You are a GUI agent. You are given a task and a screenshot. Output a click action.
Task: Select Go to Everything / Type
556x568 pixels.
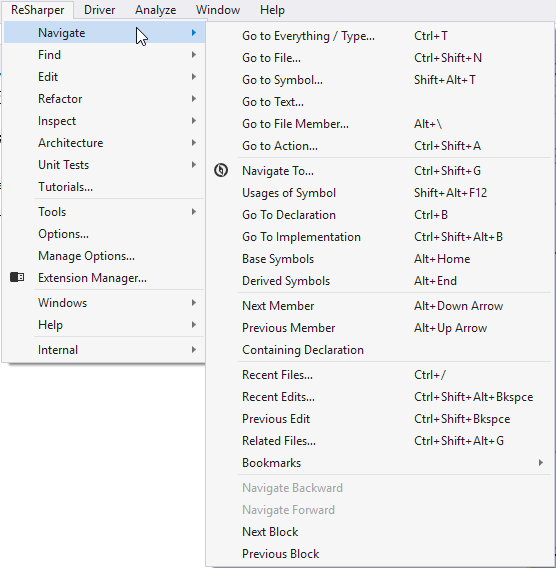click(380, 36)
